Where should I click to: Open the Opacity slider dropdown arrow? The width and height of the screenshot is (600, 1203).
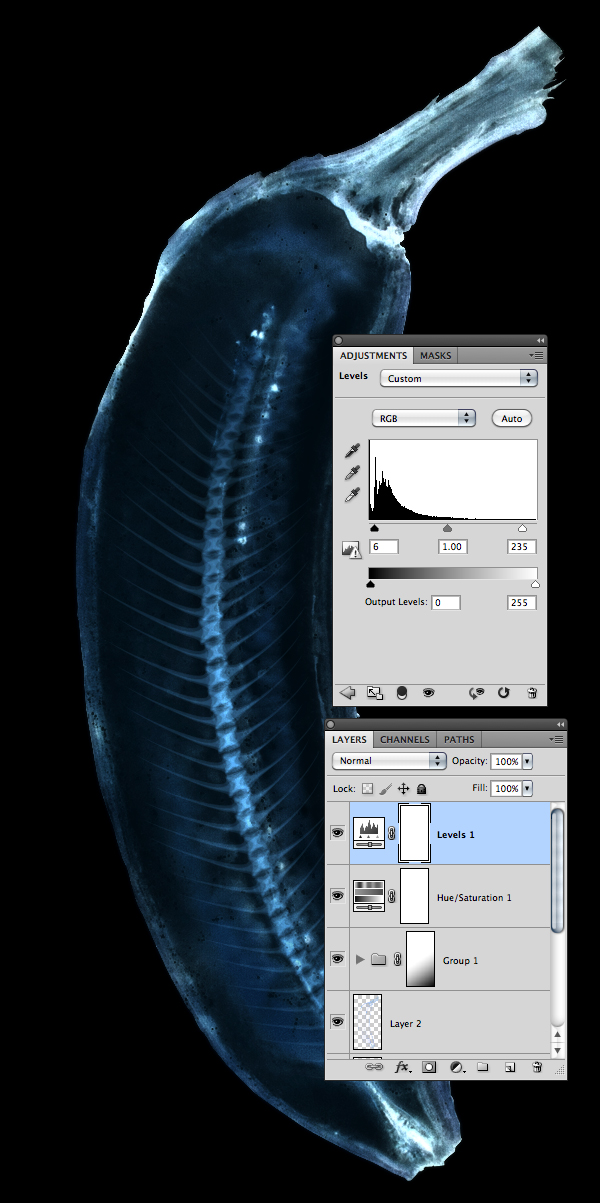coord(527,761)
